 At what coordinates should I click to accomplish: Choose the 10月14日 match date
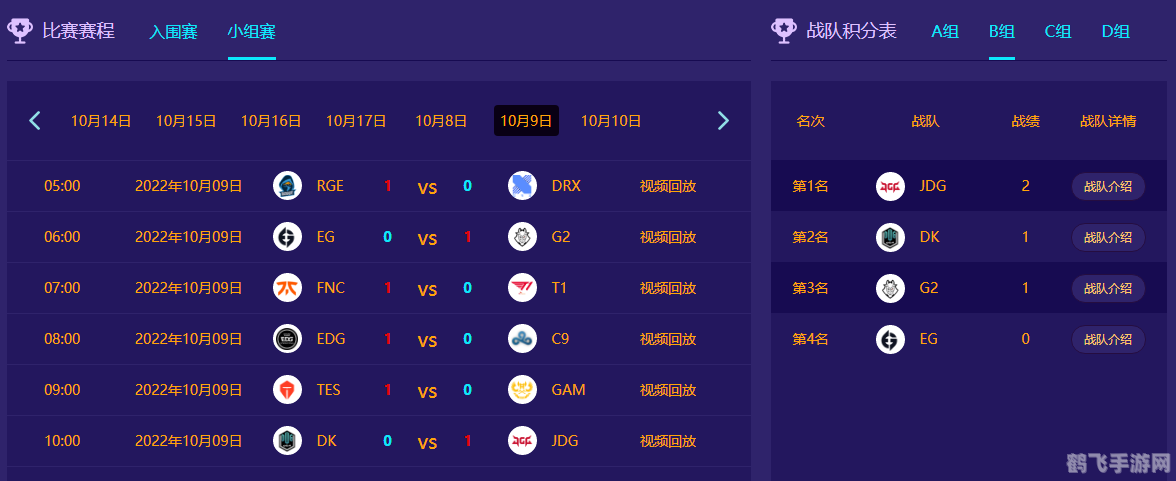(x=101, y=121)
